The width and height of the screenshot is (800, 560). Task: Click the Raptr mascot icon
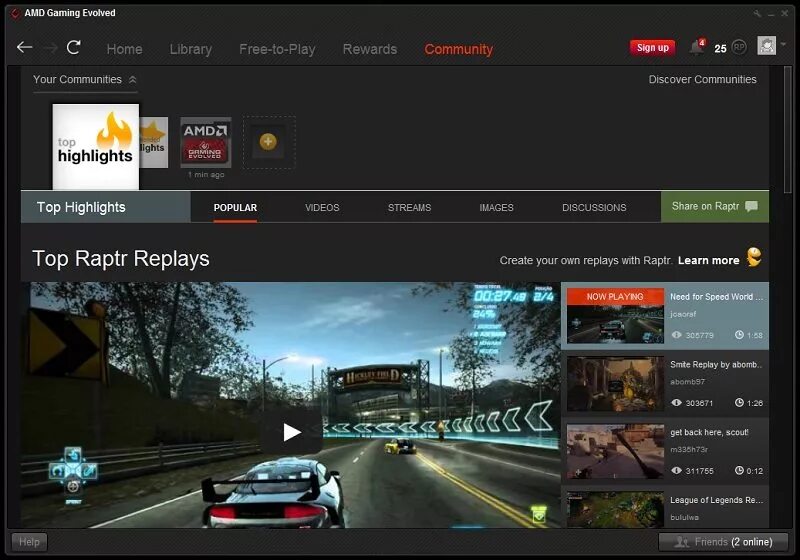coord(754,257)
